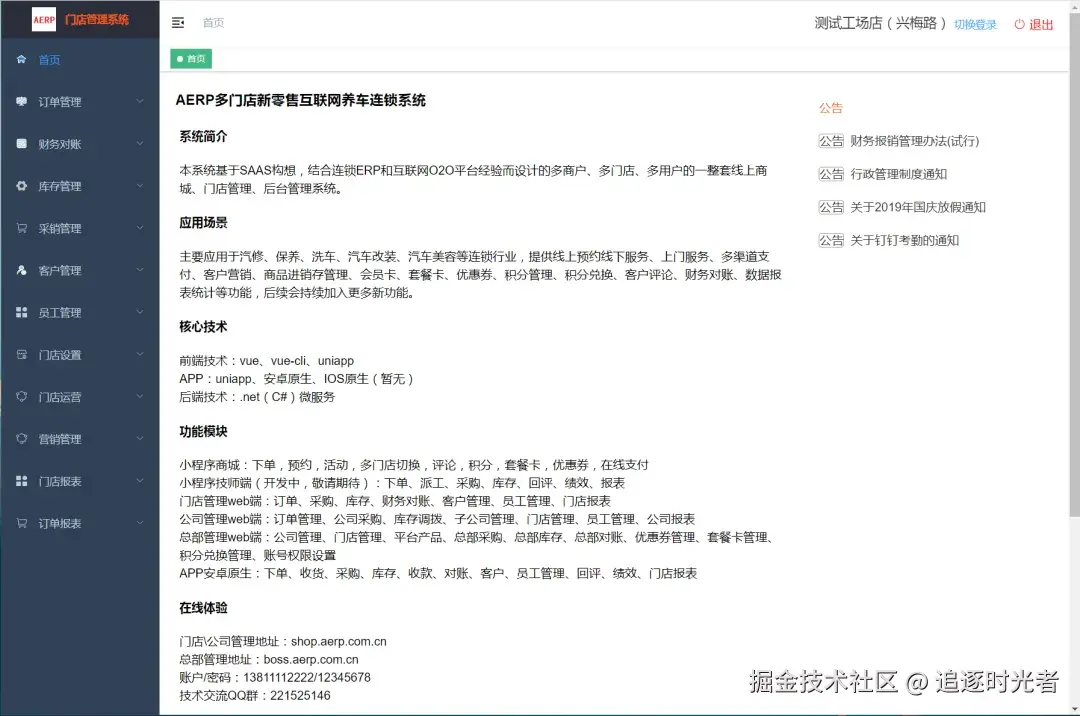Switch to the green 首页 tab

pos(191,59)
